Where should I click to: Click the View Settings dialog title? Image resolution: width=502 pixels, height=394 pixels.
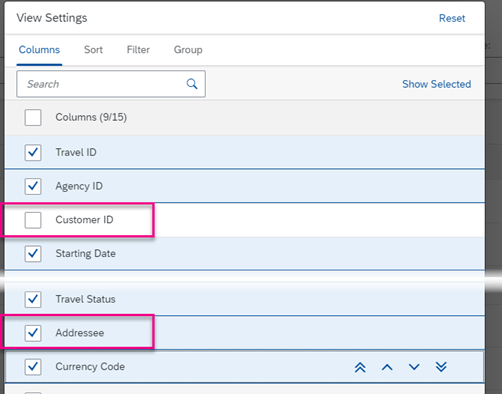[x=52, y=18]
